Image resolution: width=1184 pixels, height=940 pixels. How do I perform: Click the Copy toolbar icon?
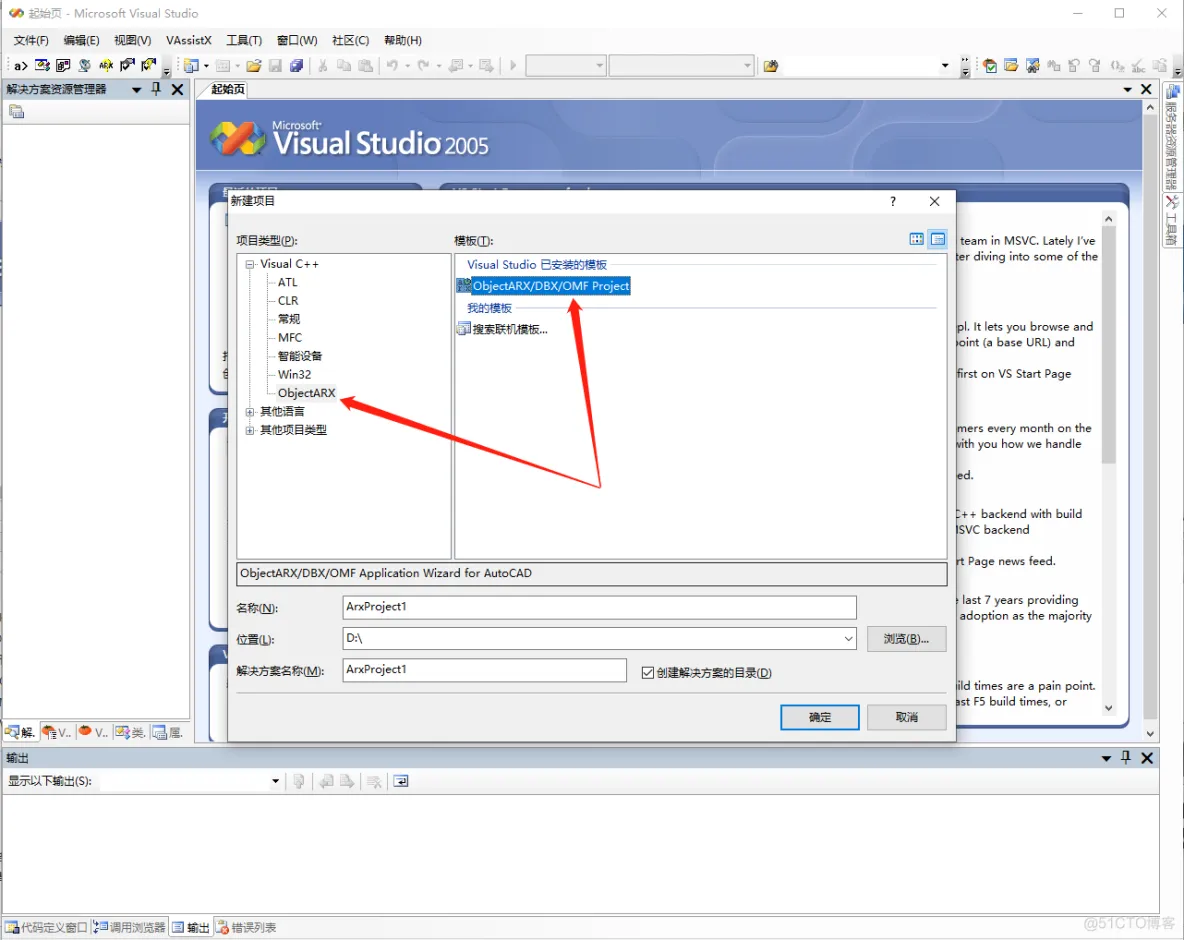(x=344, y=66)
